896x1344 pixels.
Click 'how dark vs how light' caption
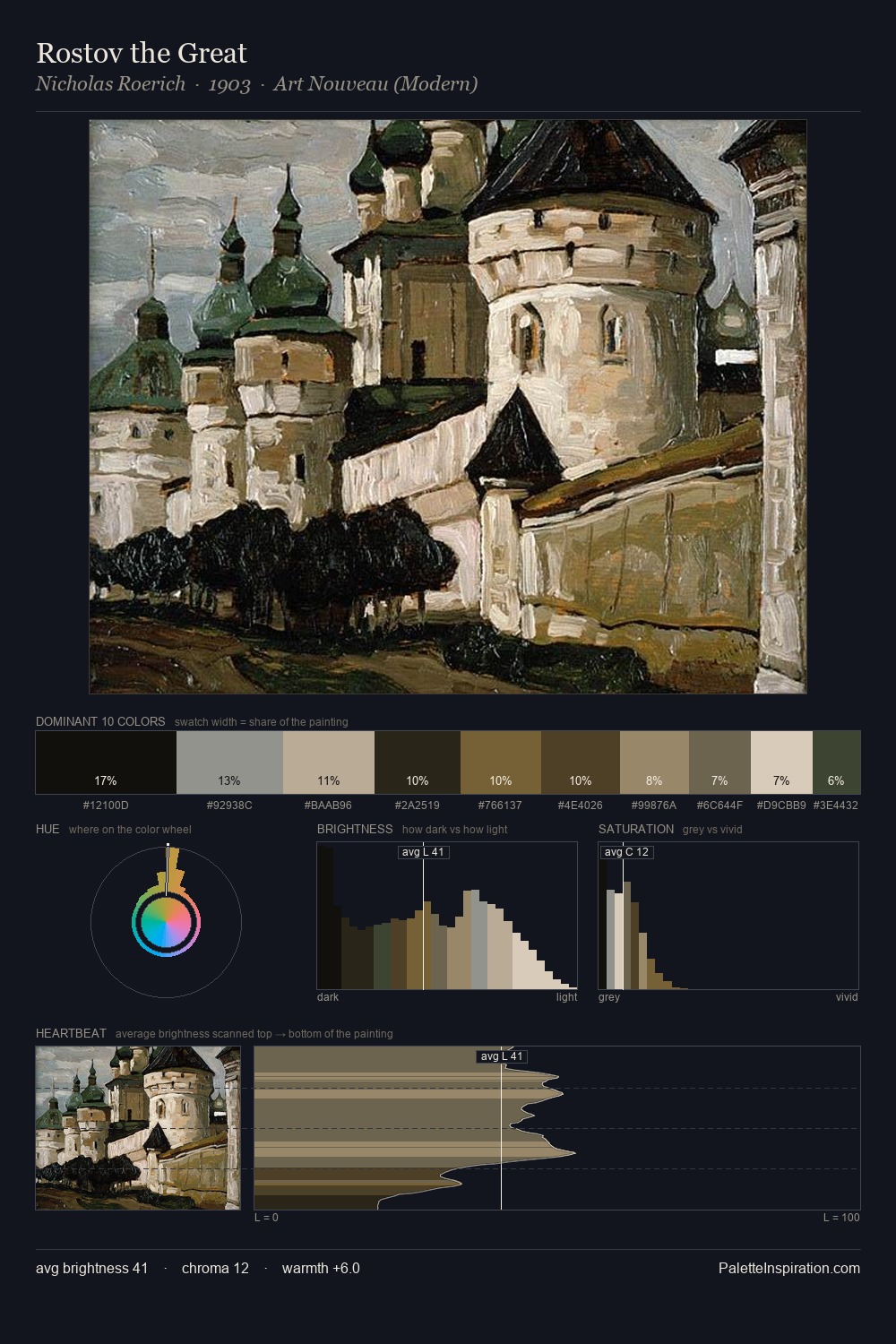click(x=455, y=829)
